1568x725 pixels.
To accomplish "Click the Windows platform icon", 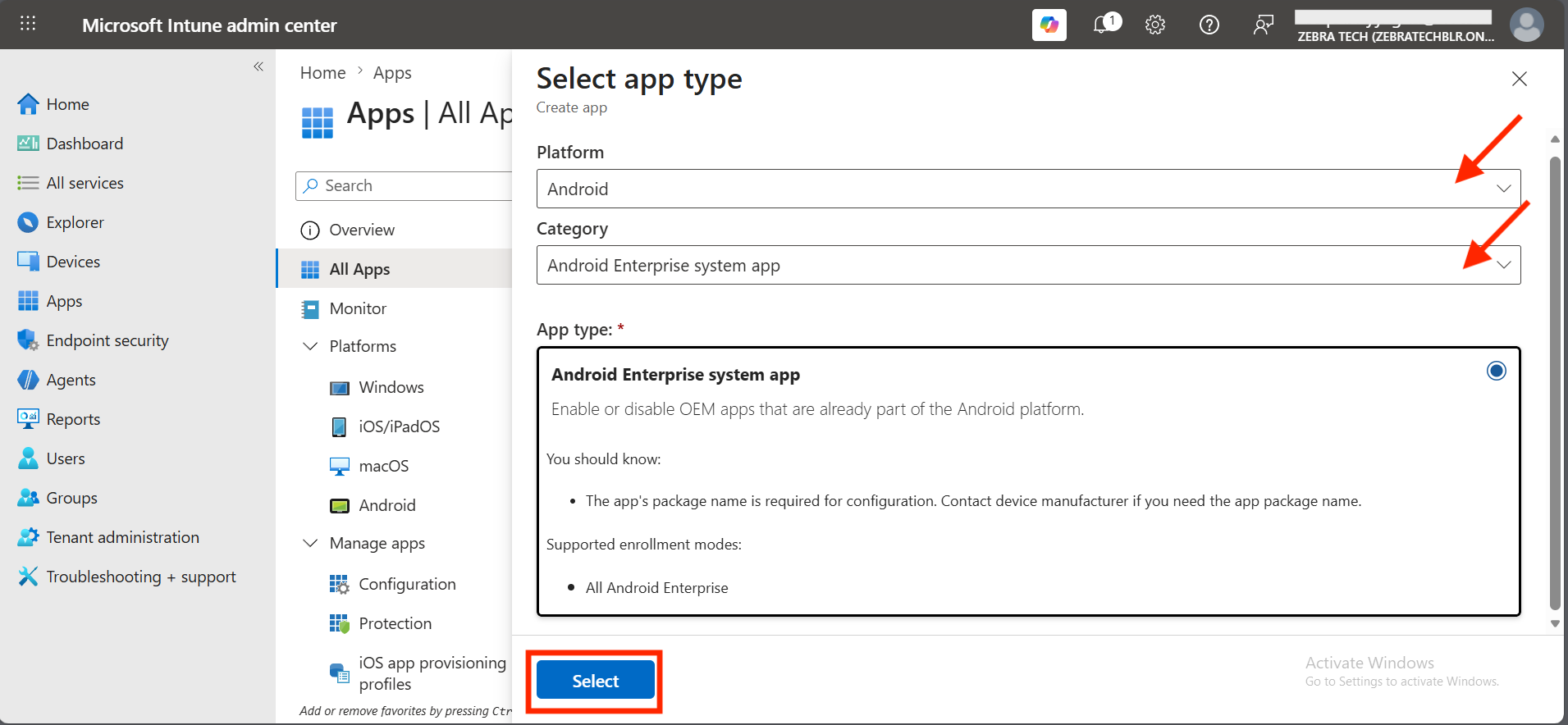I will pyautogui.click(x=339, y=388).
